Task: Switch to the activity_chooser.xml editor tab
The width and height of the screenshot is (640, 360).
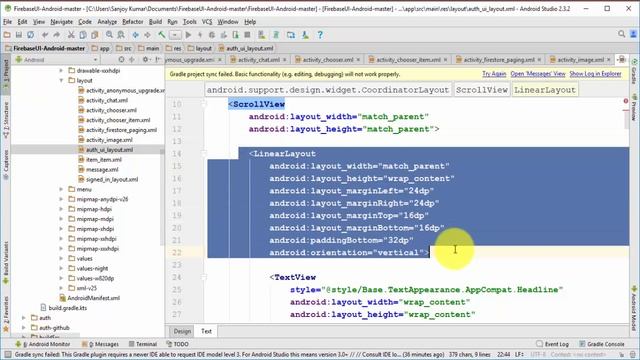Action: coord(328,60)
